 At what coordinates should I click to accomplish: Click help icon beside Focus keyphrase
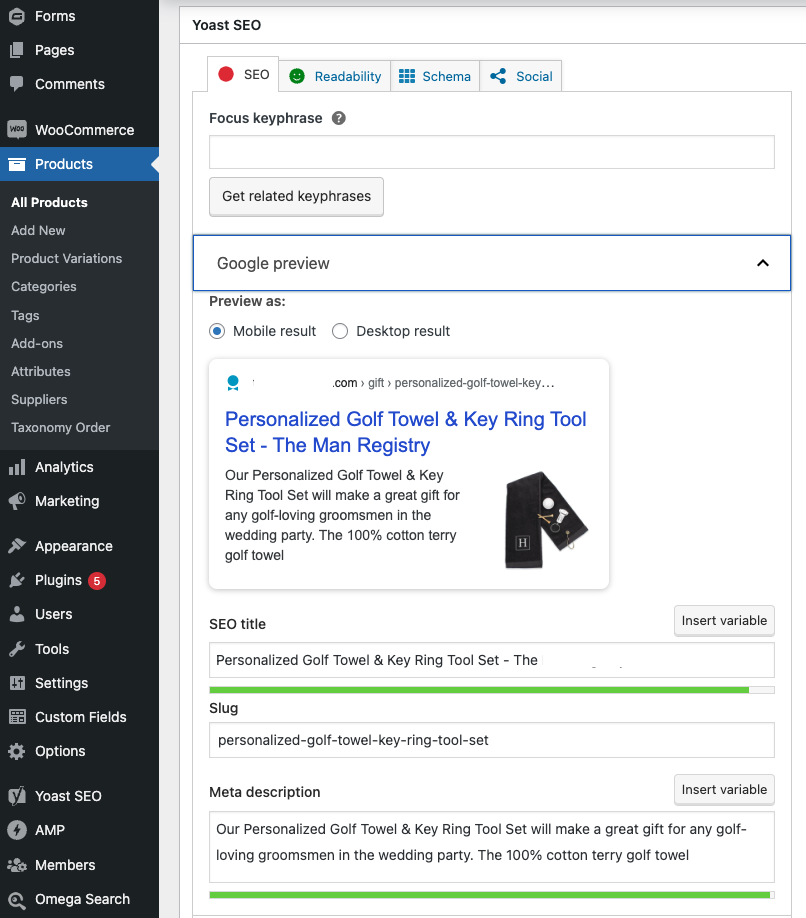pos(339,118)
